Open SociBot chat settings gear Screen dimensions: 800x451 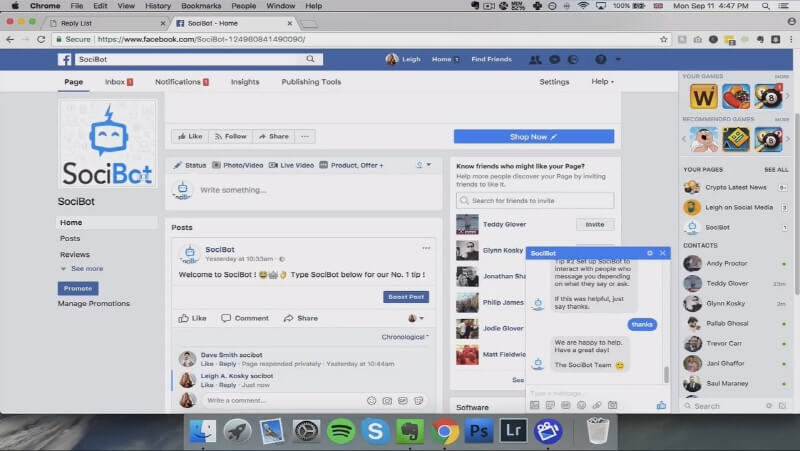[649, 253]
